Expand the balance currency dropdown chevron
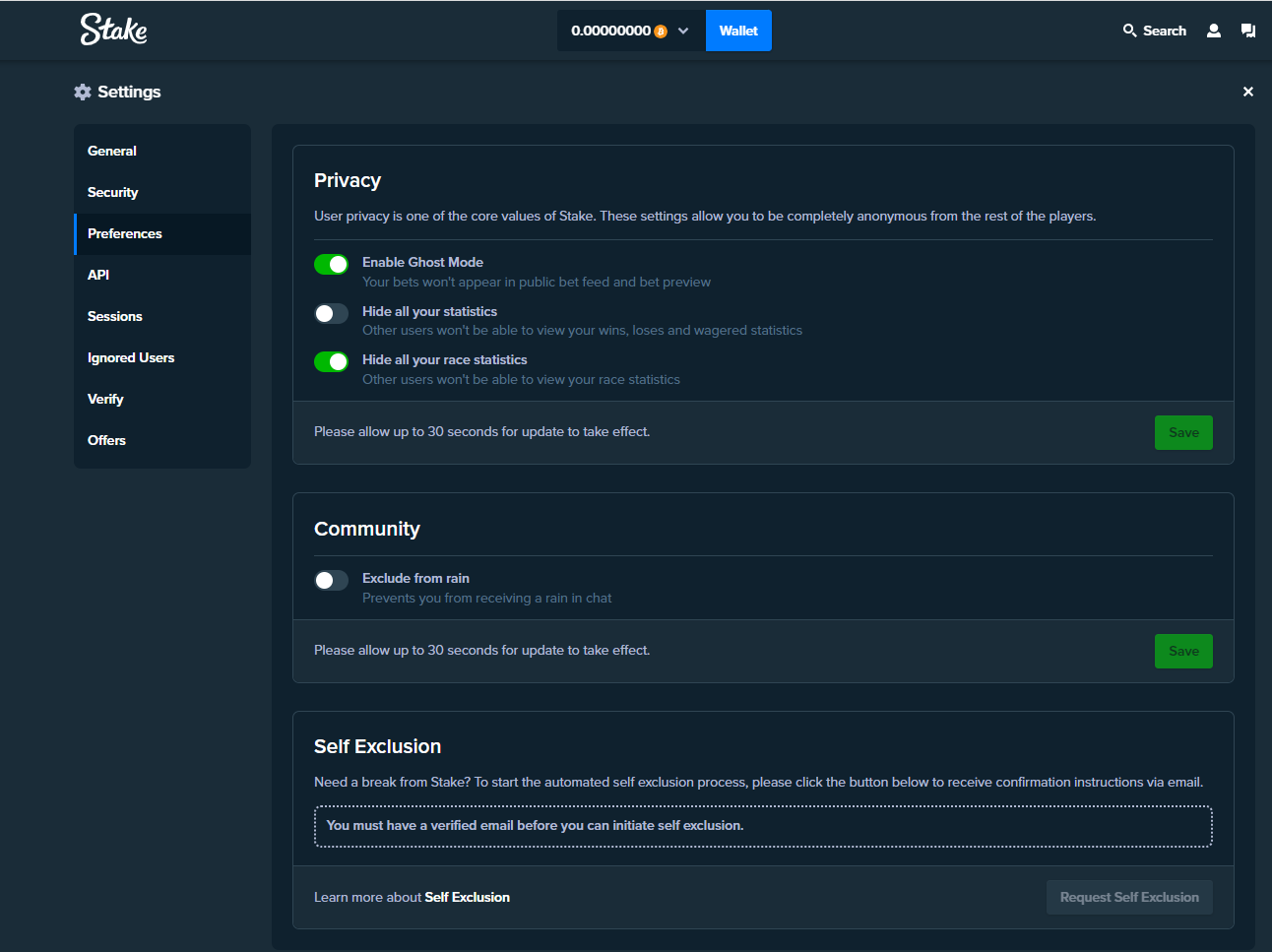 [x=683, y=31]
